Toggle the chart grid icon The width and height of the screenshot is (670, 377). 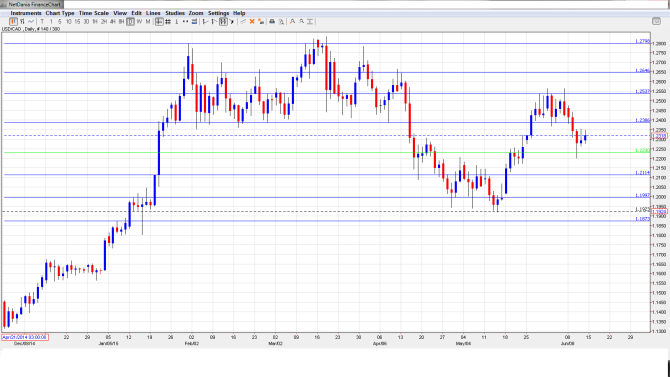click(x=168, y=21)
